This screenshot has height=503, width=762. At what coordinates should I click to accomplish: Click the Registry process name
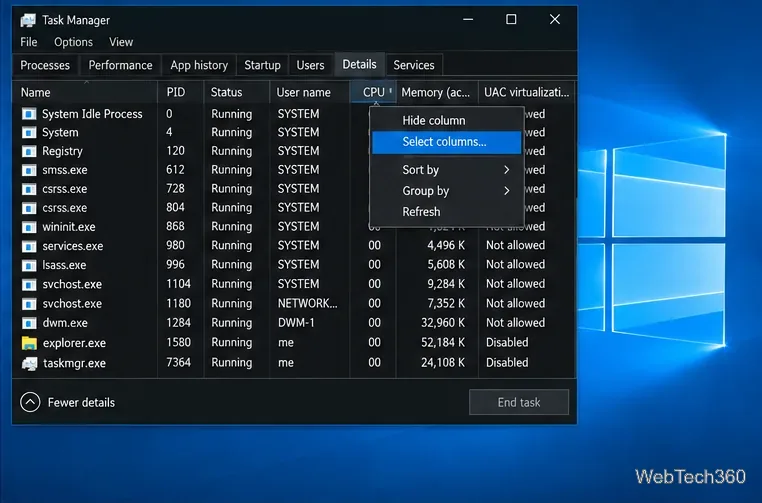pos(62,152)
